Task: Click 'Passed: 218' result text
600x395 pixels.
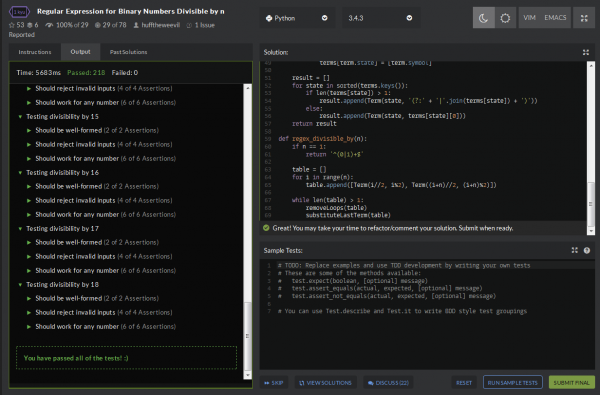Action: tap(86, 73)
